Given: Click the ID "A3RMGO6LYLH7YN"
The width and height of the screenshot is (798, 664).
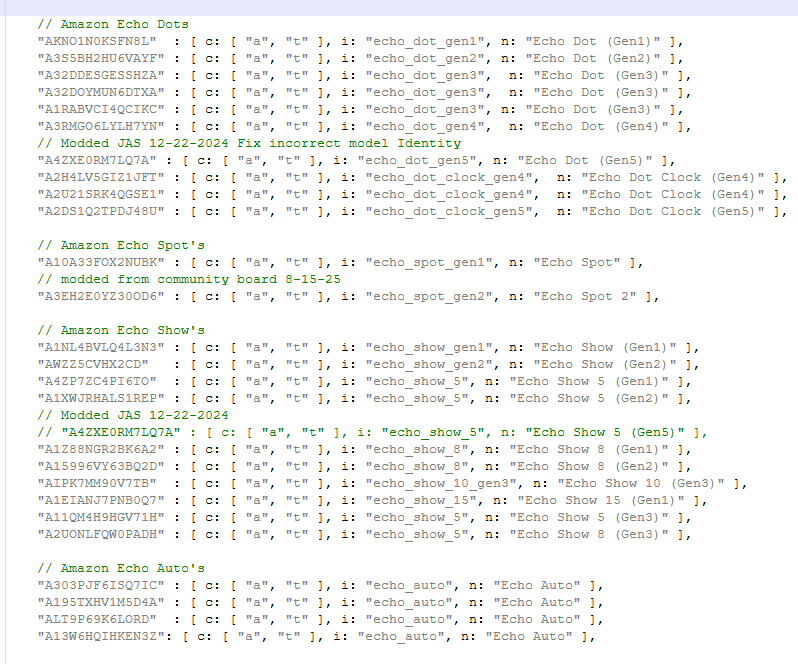Looking at the screenshot, I should 101,126.
